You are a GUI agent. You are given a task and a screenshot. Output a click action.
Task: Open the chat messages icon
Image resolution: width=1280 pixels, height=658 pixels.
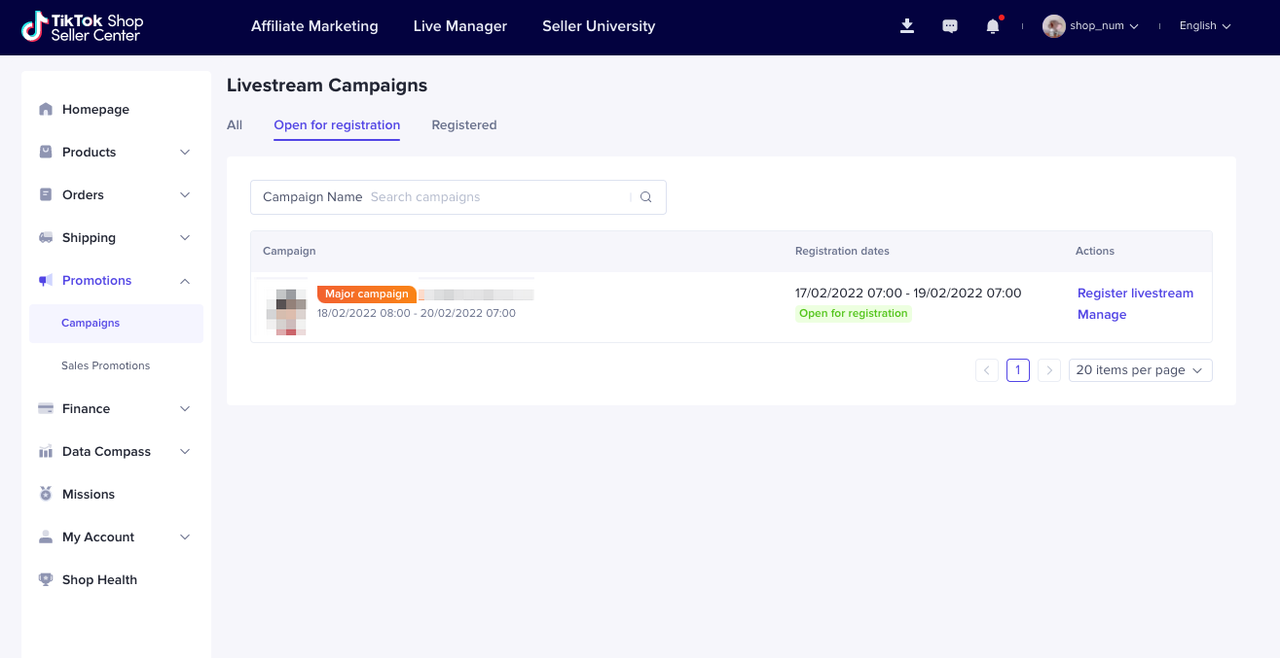click(950, 26)
